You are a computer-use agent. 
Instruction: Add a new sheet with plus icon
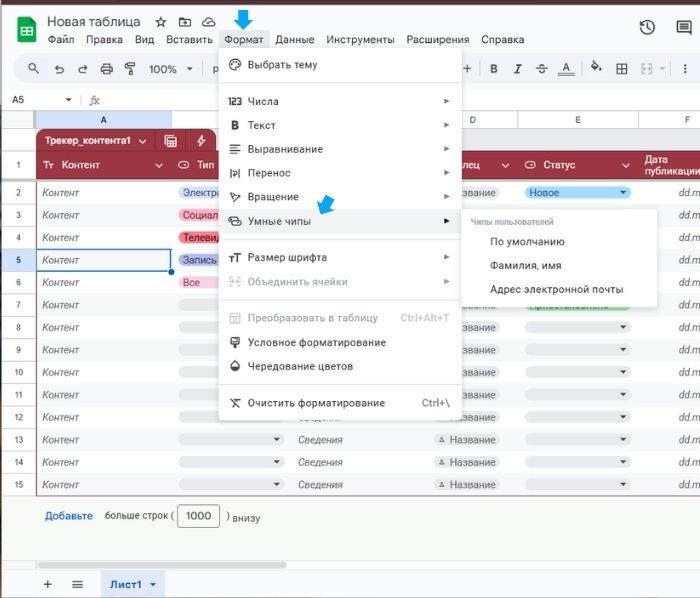click(46, 583)
